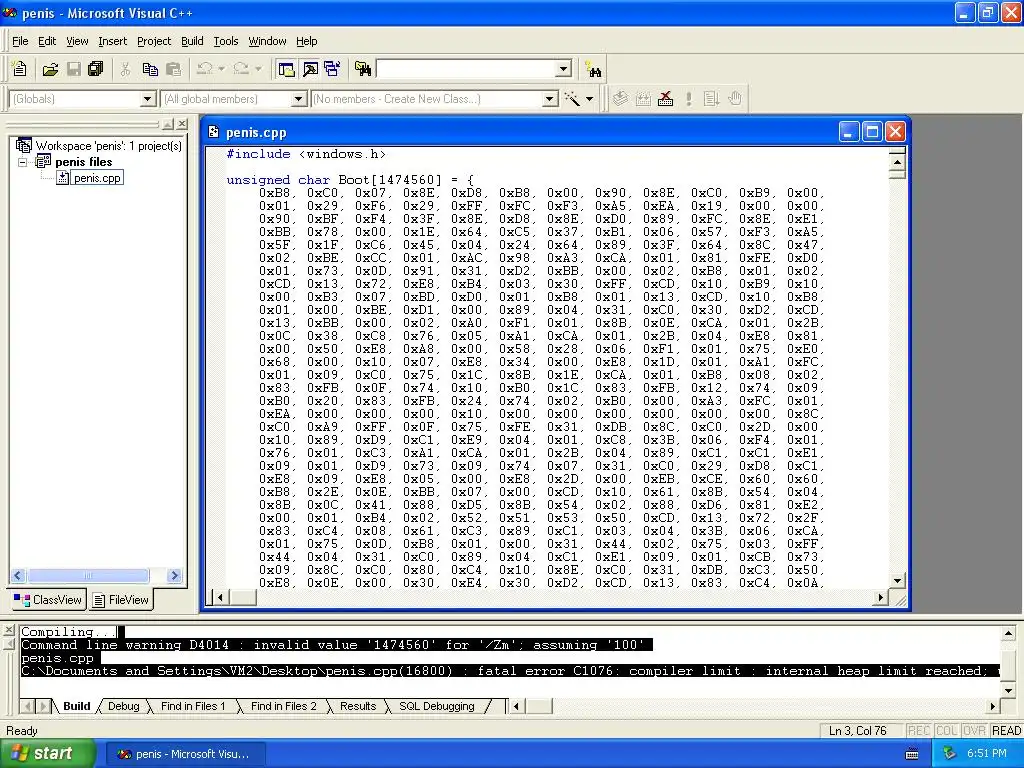1024x768 pixels.
Task: Insert a breakpoint with the hand icon
Action: coord(735,99)
